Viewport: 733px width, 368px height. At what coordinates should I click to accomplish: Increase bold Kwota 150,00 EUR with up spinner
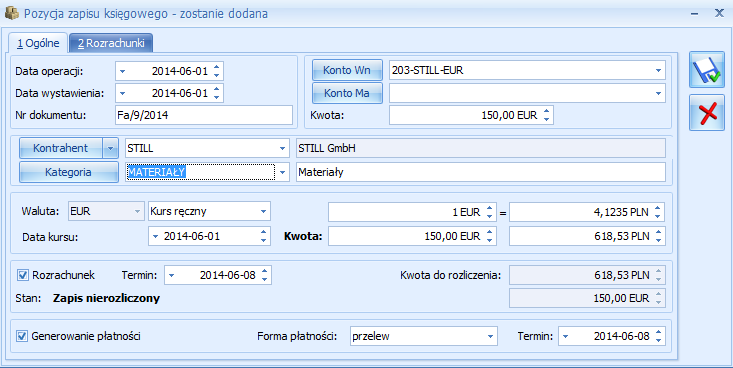489,232
